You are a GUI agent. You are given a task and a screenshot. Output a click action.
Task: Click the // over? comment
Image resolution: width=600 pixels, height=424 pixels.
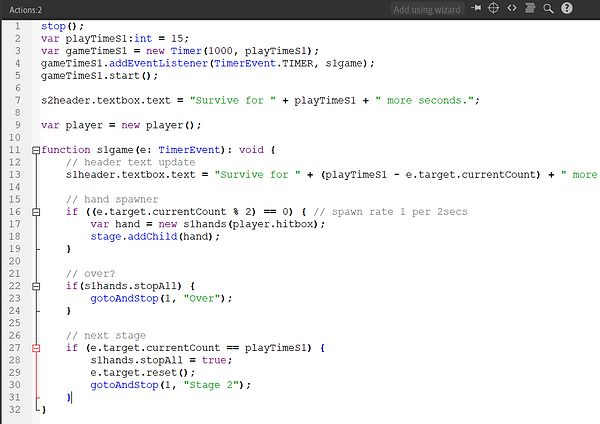tap(90, 274)
